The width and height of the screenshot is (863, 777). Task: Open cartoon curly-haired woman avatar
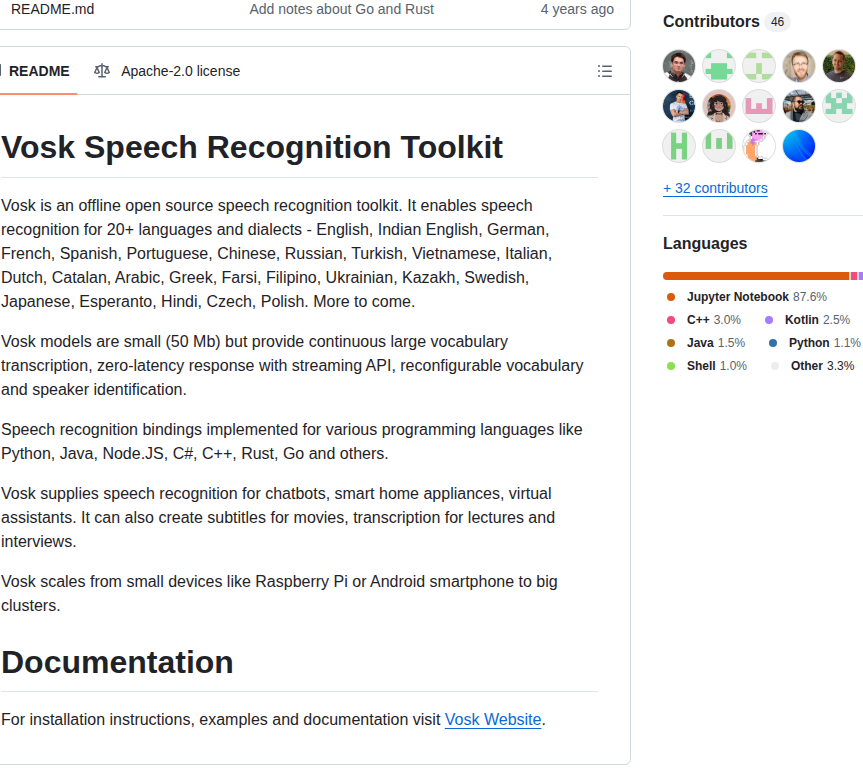[x=719, y=106]
